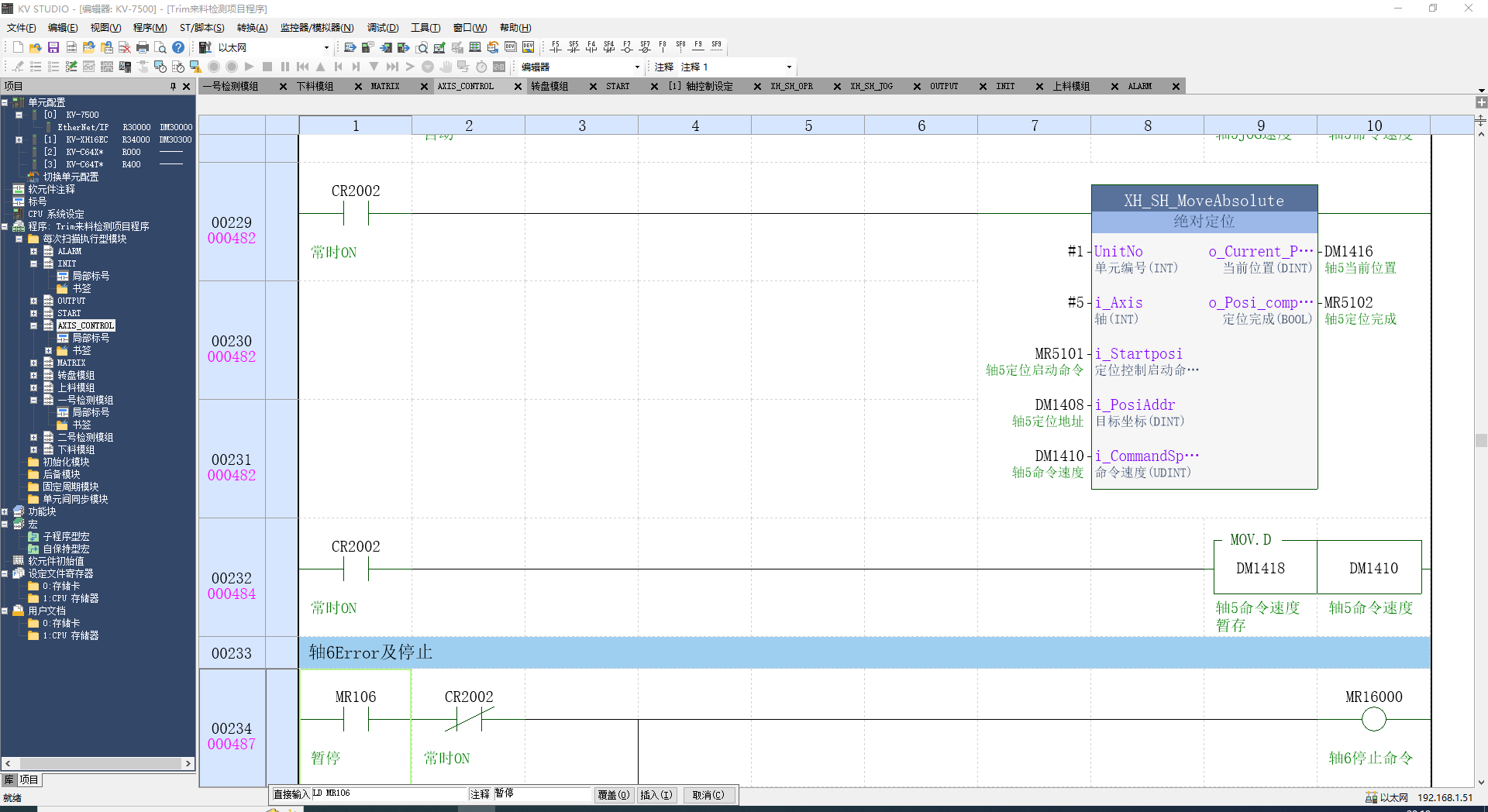Click the colored DEV batch monitor icon

click(x=529, y=47)
